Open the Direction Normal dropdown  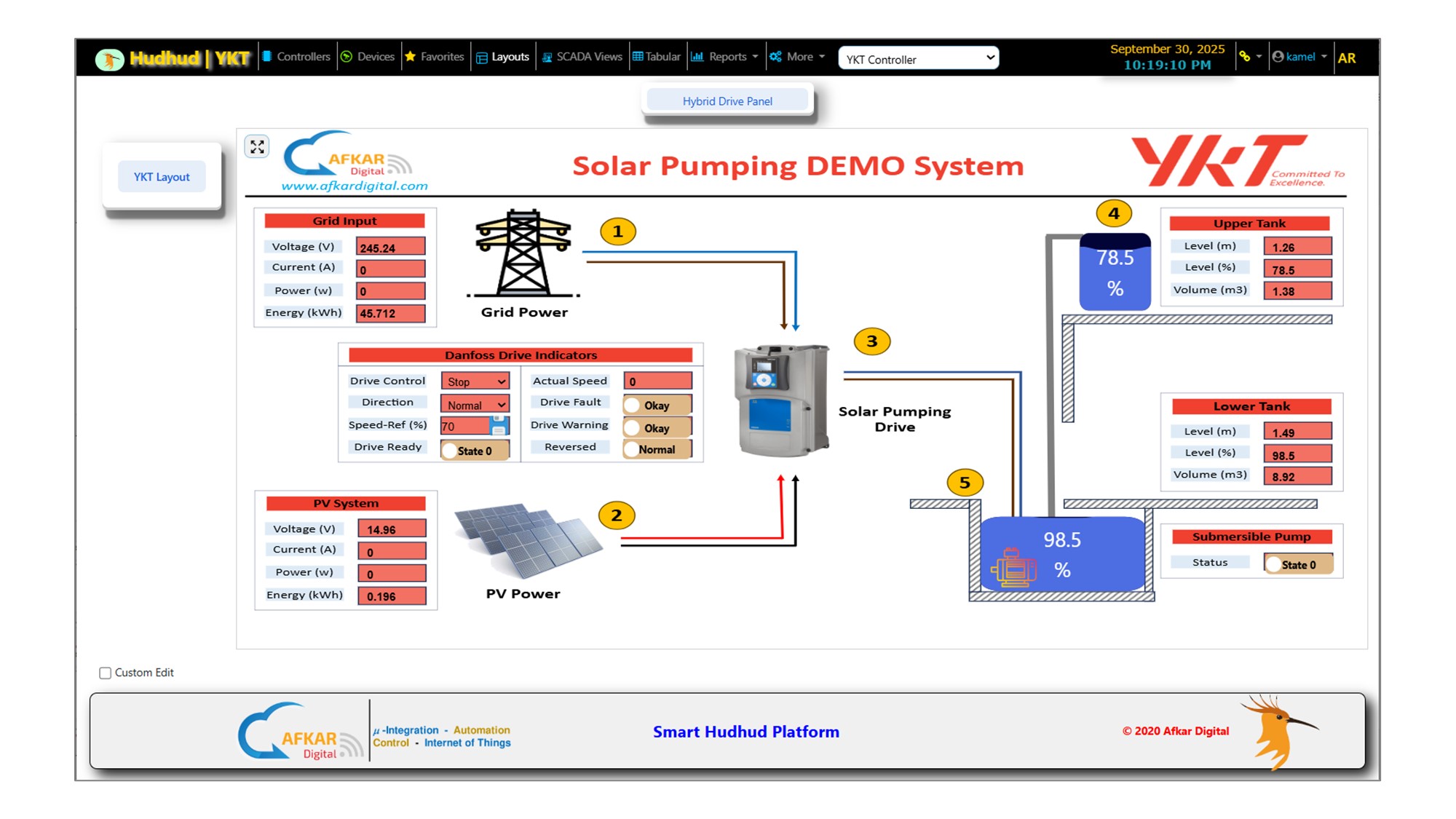(x=475, y=405)
